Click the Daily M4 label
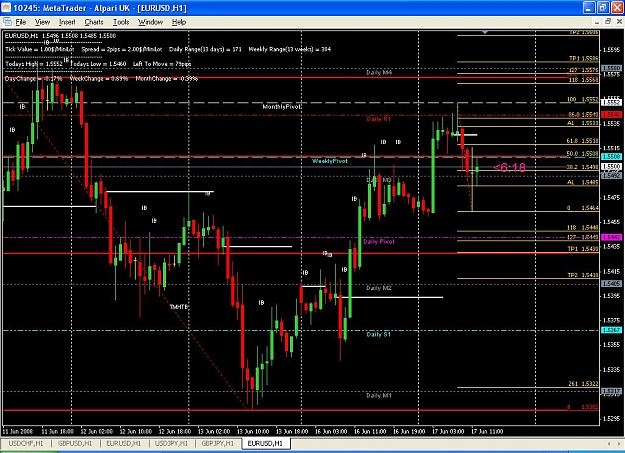The height and width of the screenshot is (453, 625). click(x=379, y=73)
